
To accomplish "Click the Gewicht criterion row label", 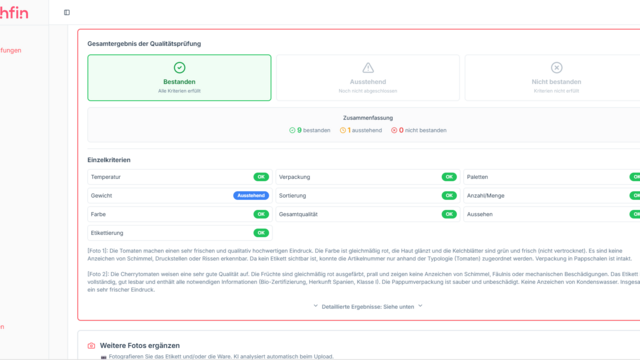I will tap(101, 196).
